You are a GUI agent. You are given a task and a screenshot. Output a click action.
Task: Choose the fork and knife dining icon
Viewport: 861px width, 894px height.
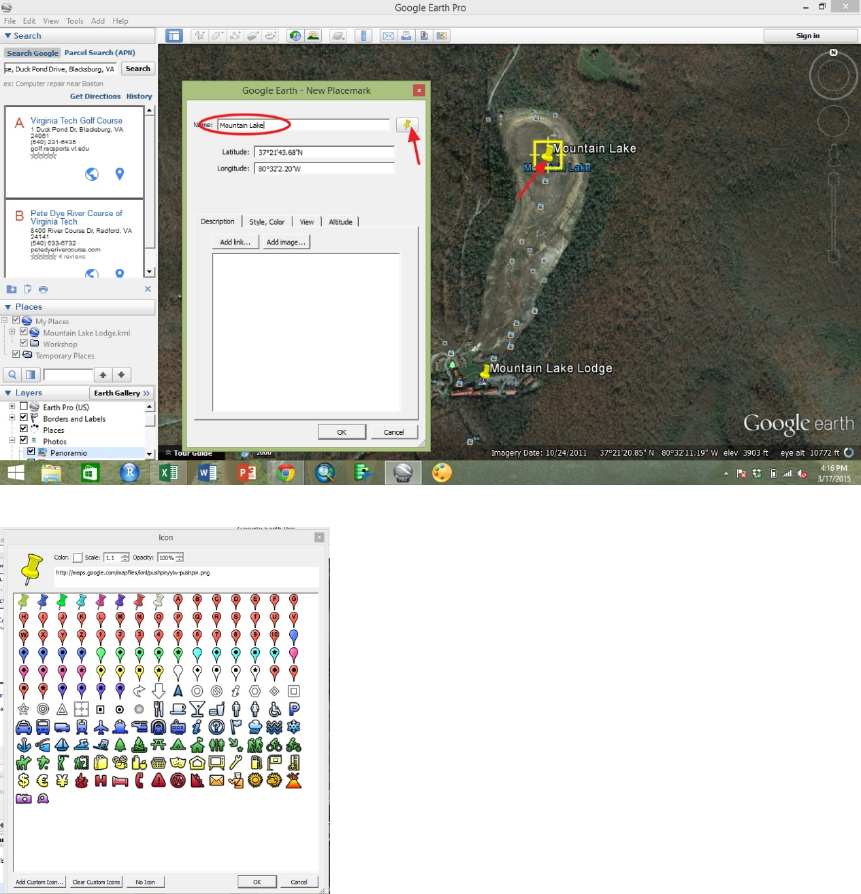point(159,709)
